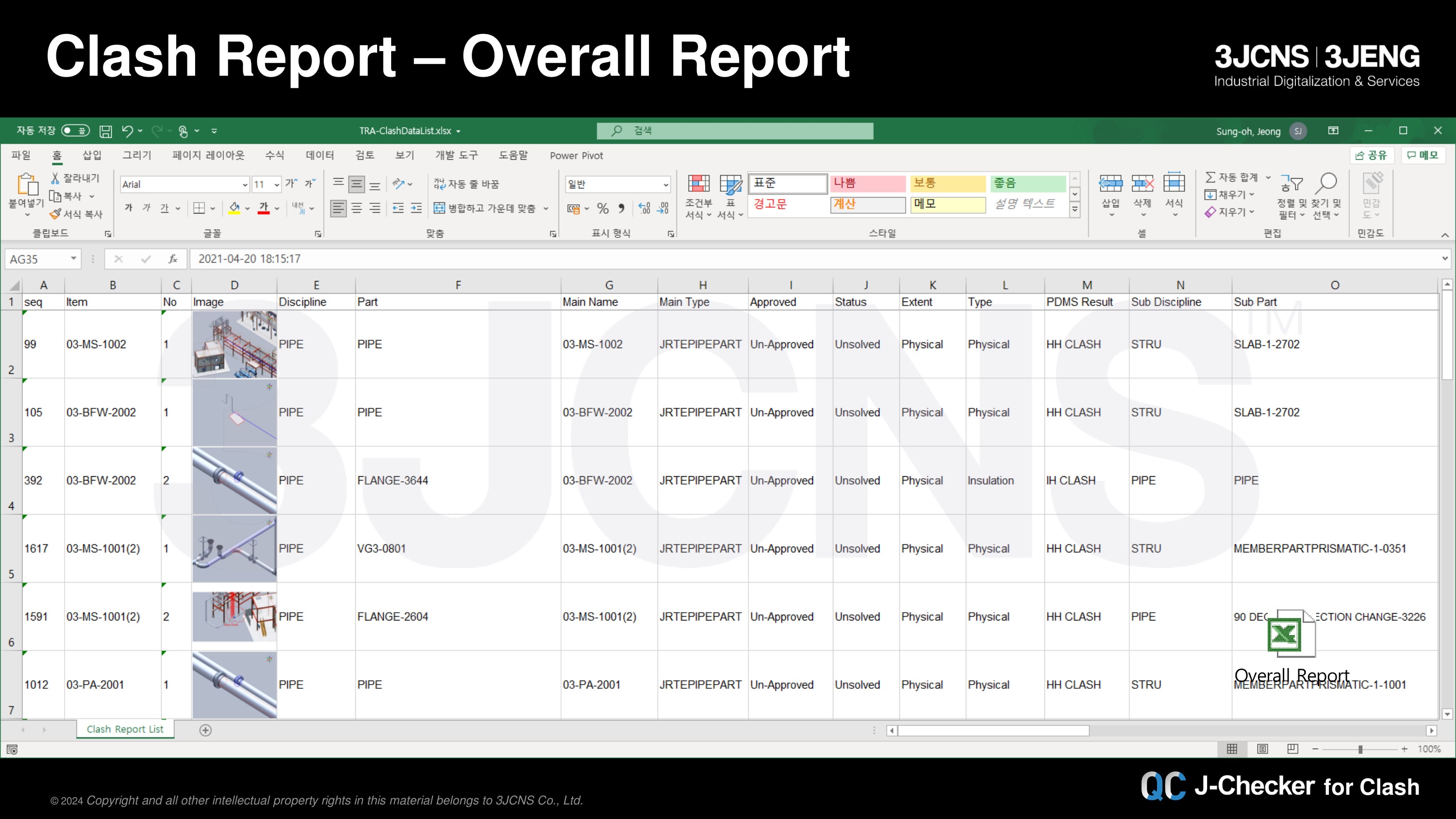Click the Sung-oh, Jeong account name

click(1249, 132)
